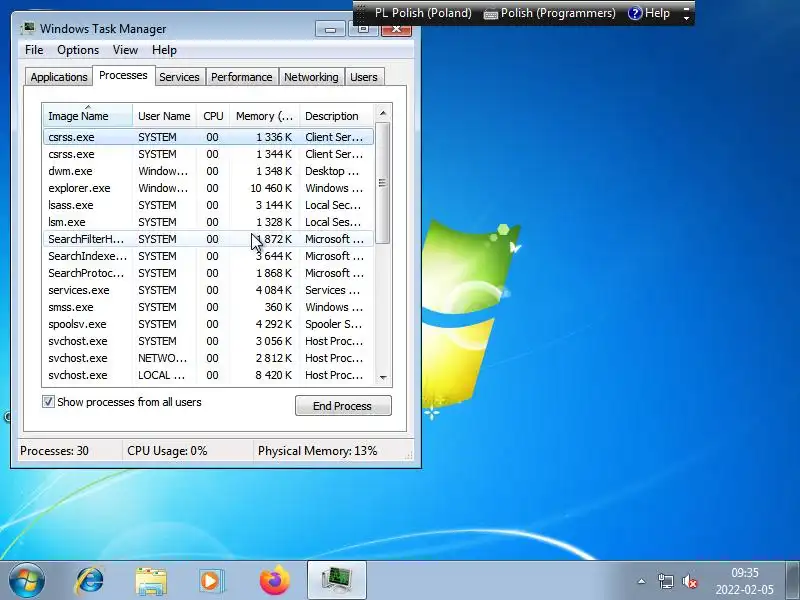Click the Processes: 30 status entry
The width and height of the screenshot is (800, 600).
[54, 451]
